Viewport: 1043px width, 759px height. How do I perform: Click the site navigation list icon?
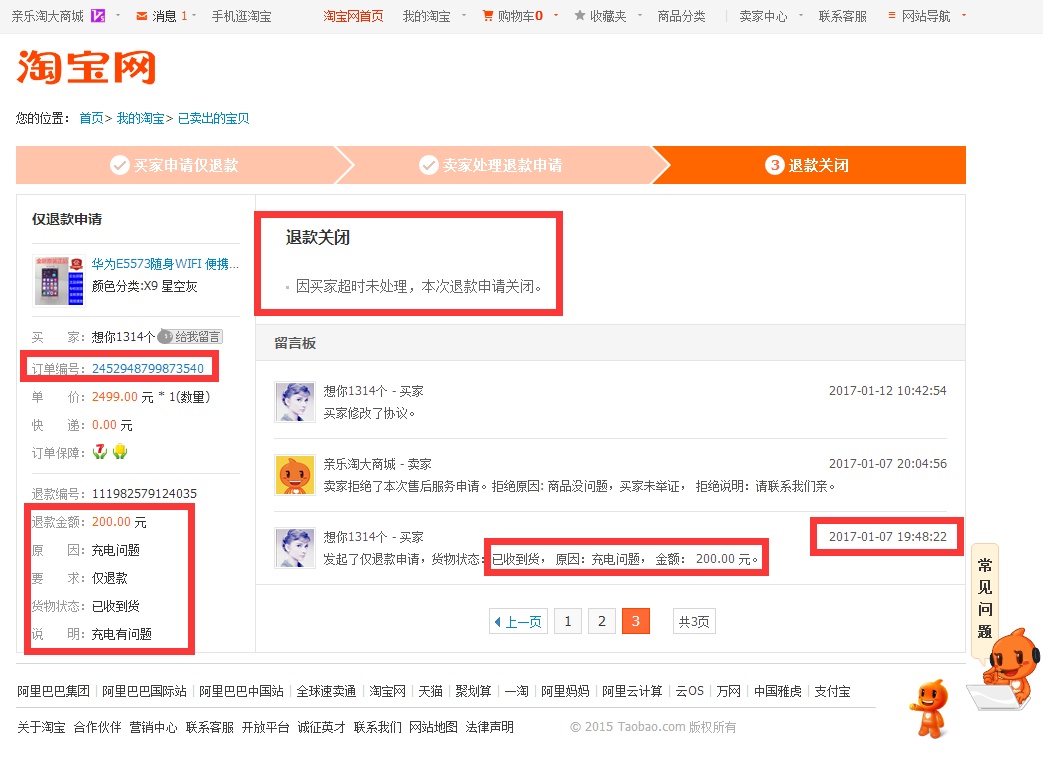[x=891, y=15]
